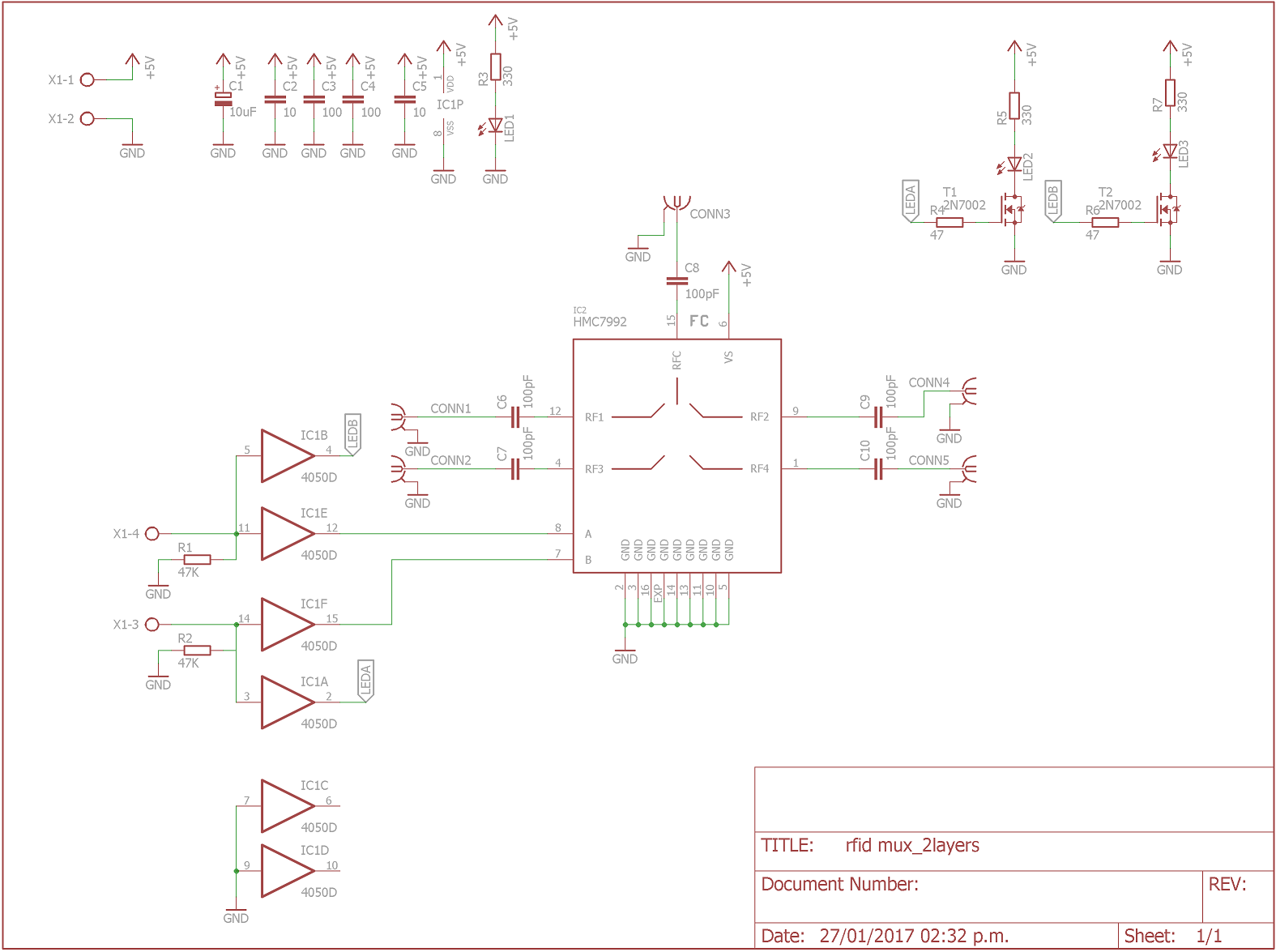Select resistor R3 330 symbol
Image resolution: width=1276 pixels, height=952 pixels.
click(x=496, y=67)
